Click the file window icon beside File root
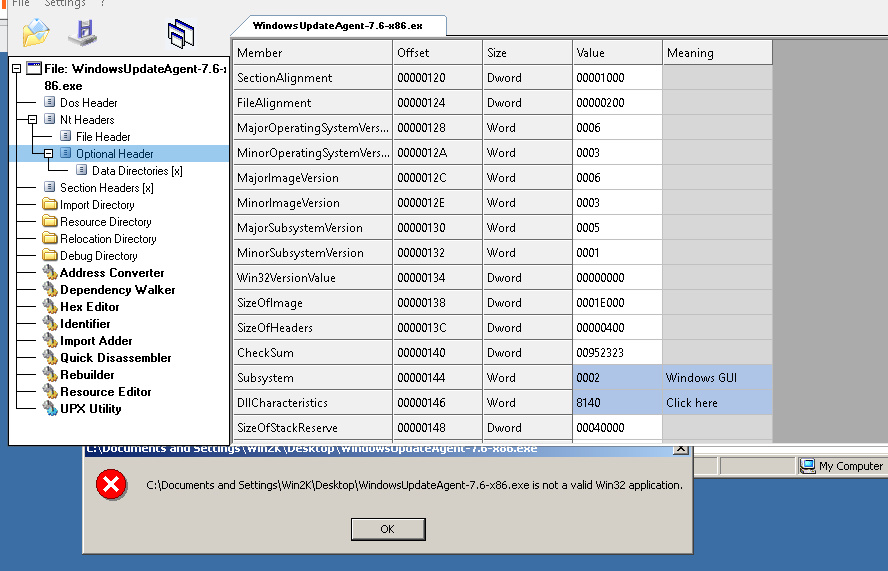 tap(34, 69)
